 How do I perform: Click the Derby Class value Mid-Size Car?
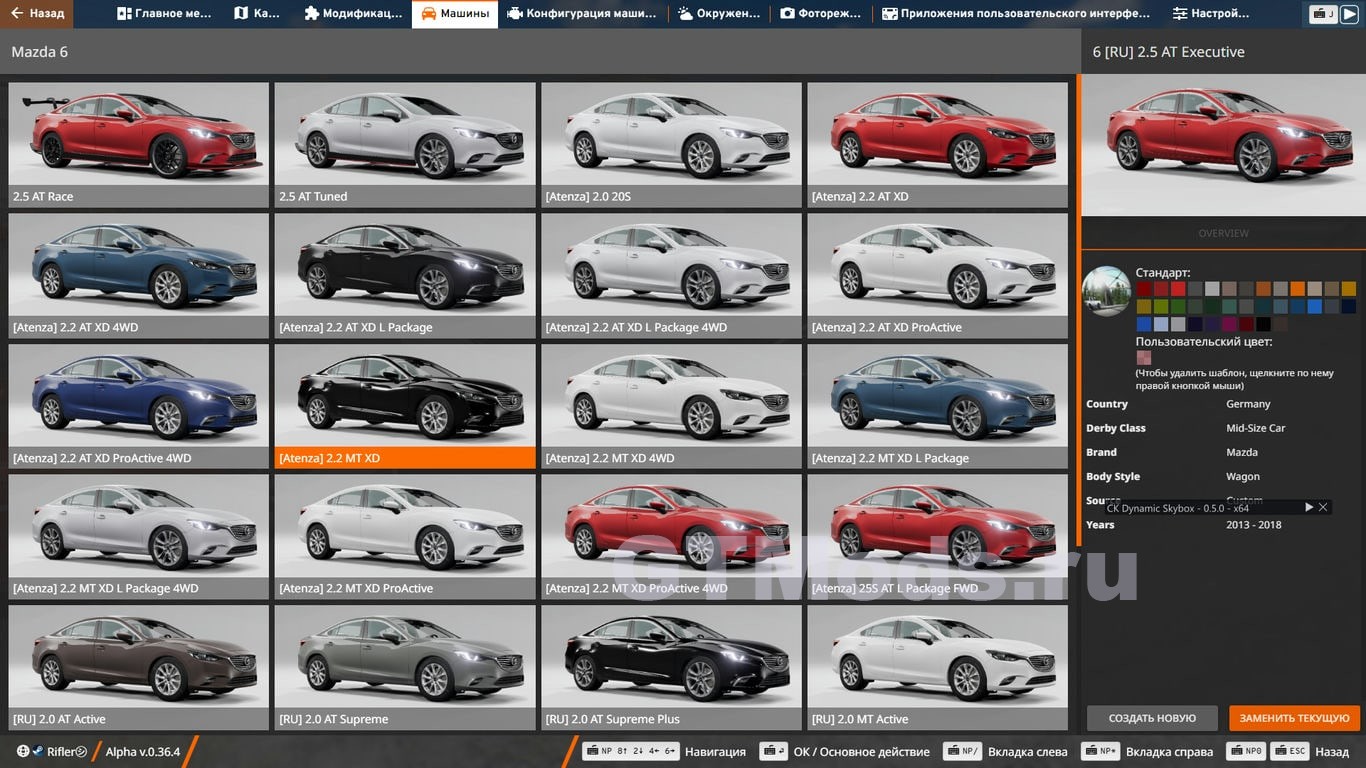(x=1256, y=428)
